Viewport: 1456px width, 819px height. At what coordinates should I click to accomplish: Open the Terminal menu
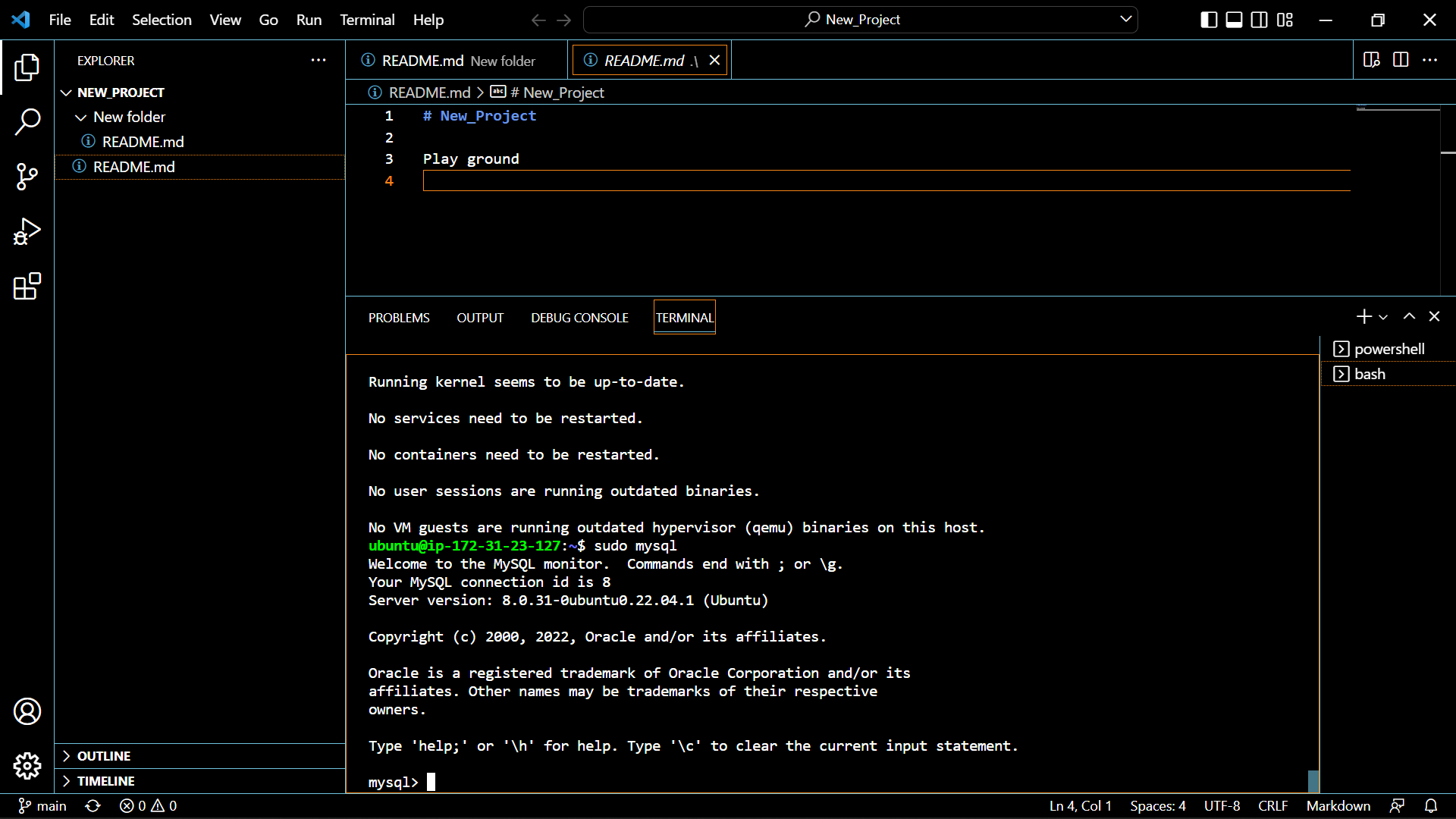click(x=366, y=20)
